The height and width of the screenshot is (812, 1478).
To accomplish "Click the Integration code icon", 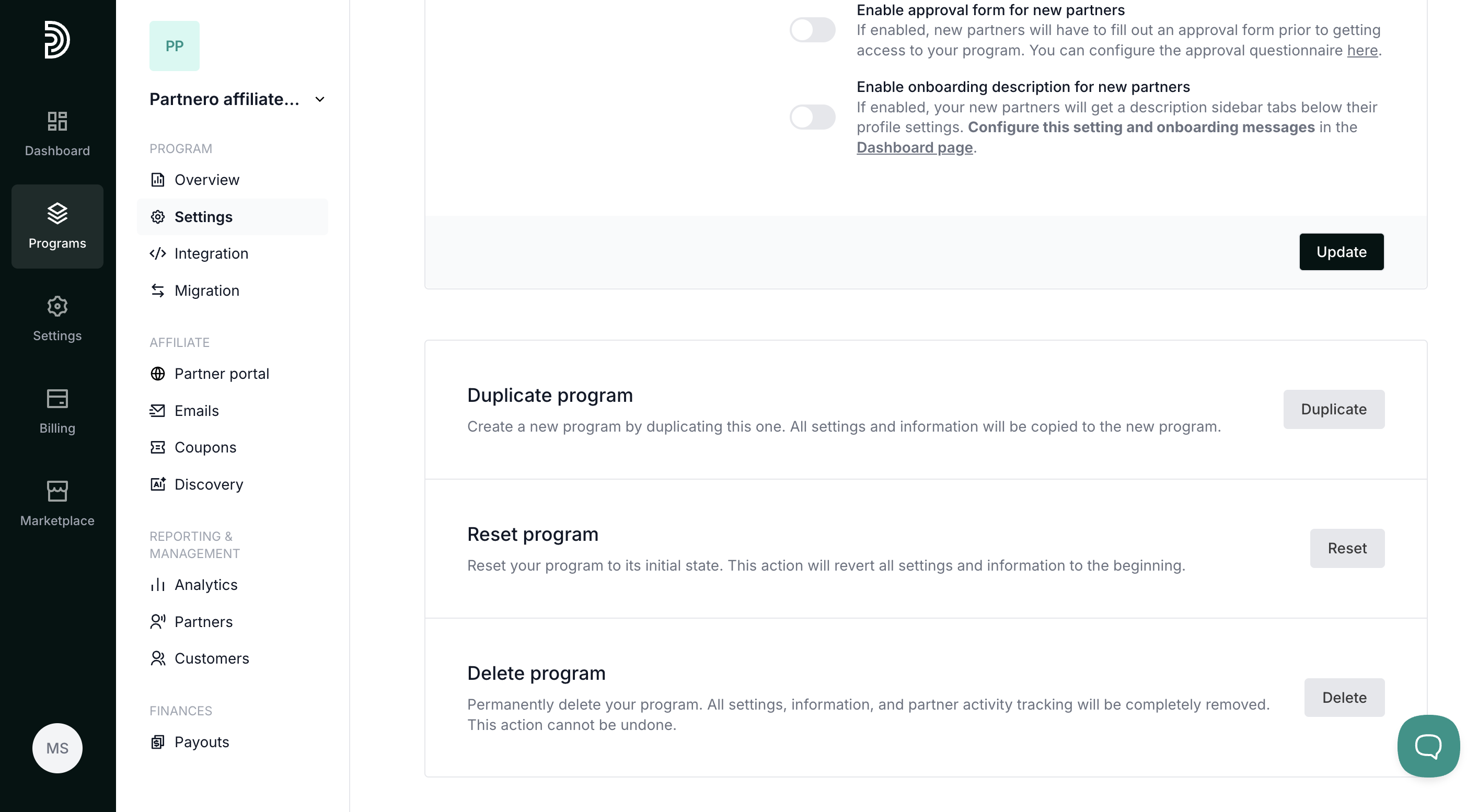I will tap(158, 253).
